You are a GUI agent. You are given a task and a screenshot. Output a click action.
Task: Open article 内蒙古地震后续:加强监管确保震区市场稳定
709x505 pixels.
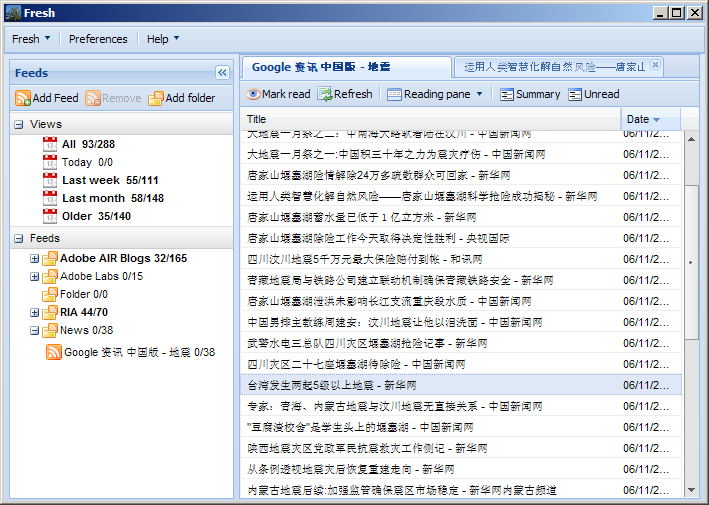point(461,490)
